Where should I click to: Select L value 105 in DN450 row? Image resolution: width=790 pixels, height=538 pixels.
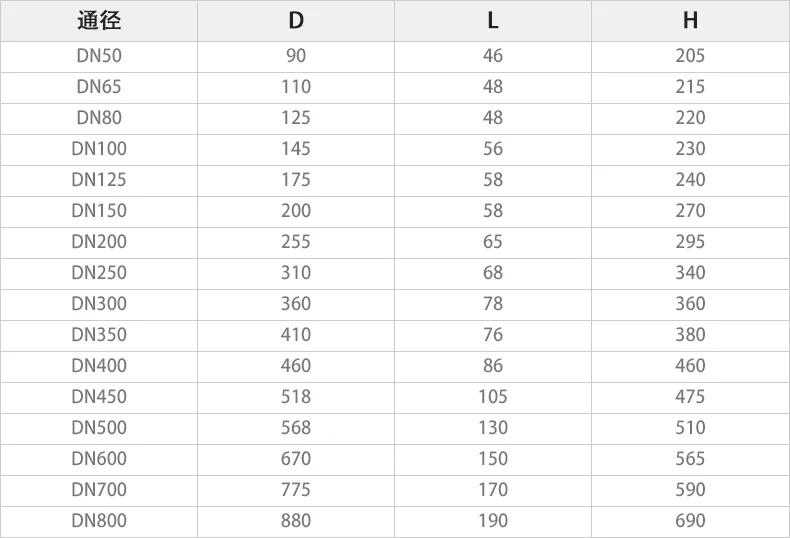point(493,397)
